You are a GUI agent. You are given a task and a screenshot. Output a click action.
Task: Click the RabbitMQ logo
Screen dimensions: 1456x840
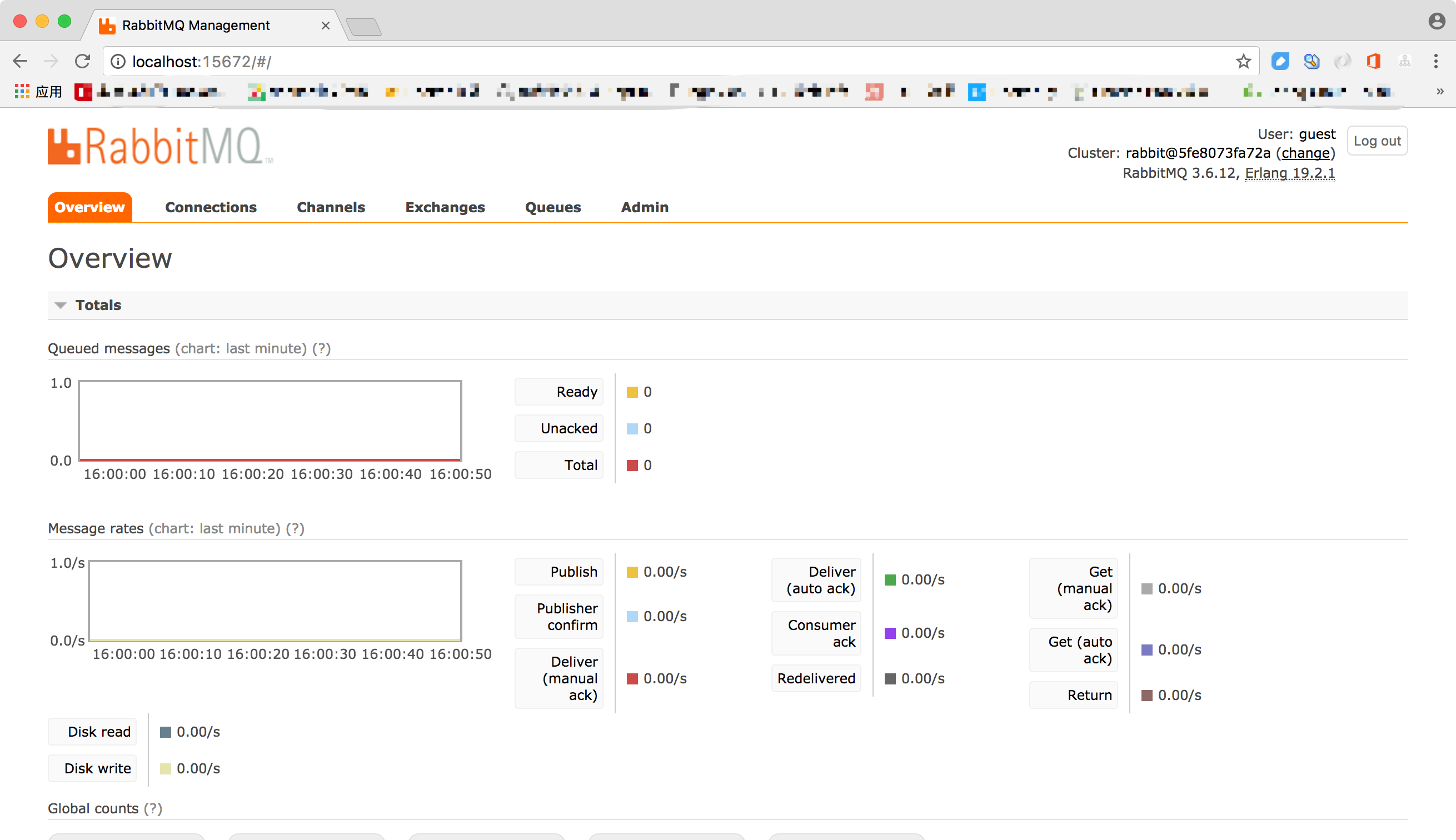click(160, 146)
